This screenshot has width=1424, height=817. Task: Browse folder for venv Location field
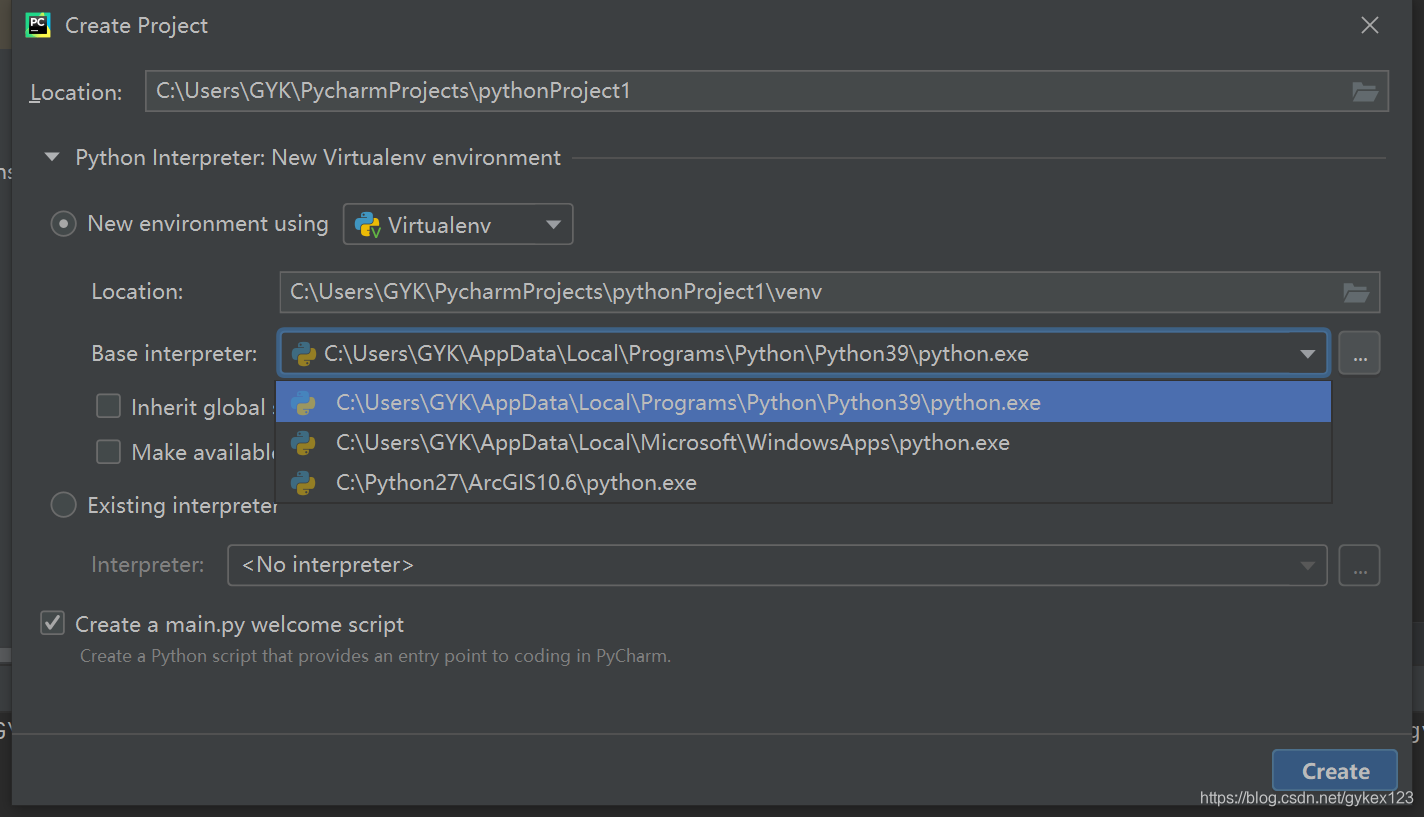(1355, 293)
